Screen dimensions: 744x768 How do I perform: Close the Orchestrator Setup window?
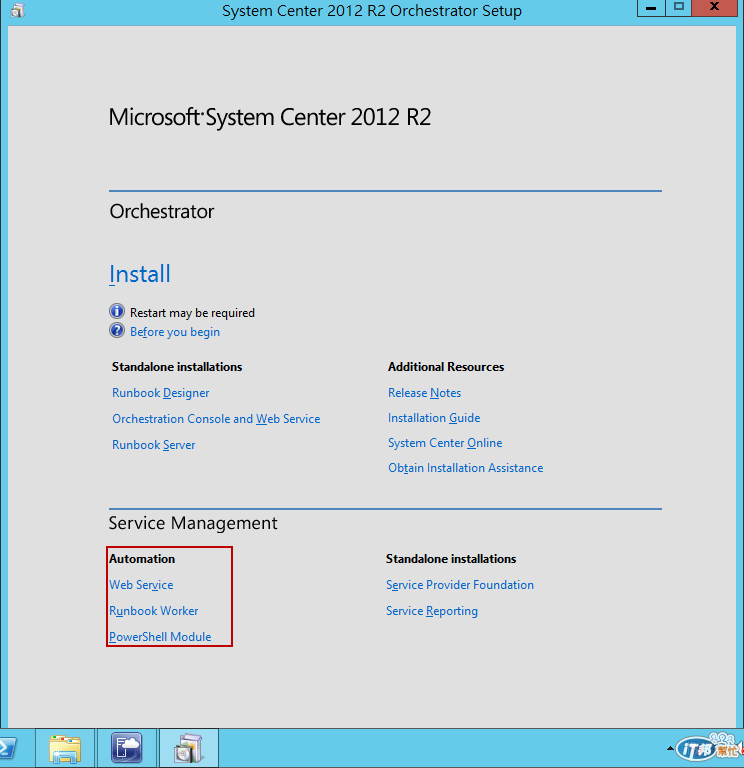[715, 8]
